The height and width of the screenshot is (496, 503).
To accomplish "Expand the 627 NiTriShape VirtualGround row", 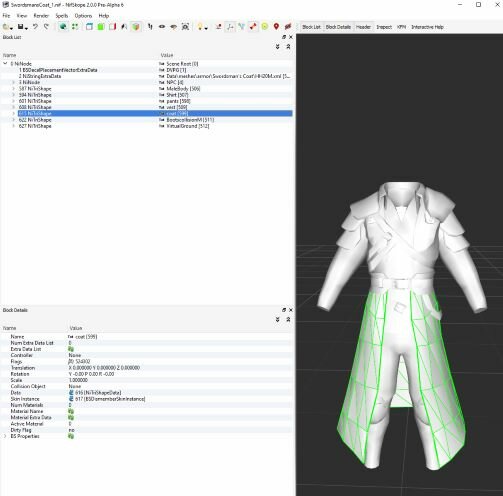I will [14, 126].
